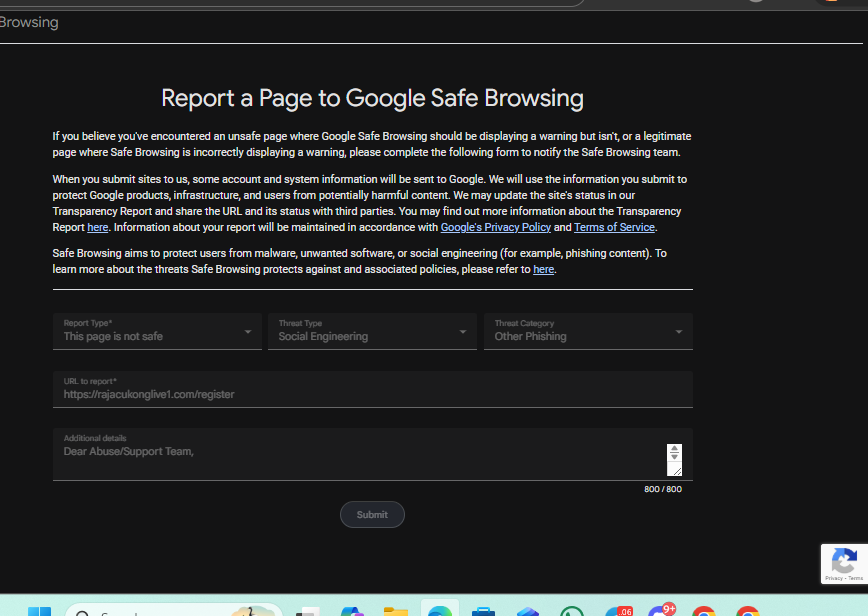Click the 'Report a Page to Google Safe Browsing' heading
Image resolution: width=868 pixels, height=616 pixels.
coord(373,98)
